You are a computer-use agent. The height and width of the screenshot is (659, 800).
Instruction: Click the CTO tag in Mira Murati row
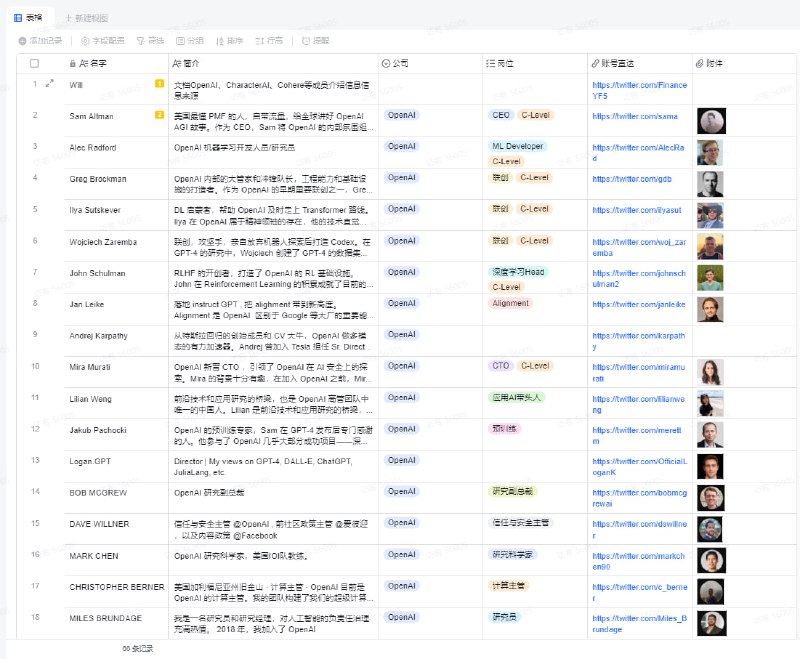[x=499, y=366]
